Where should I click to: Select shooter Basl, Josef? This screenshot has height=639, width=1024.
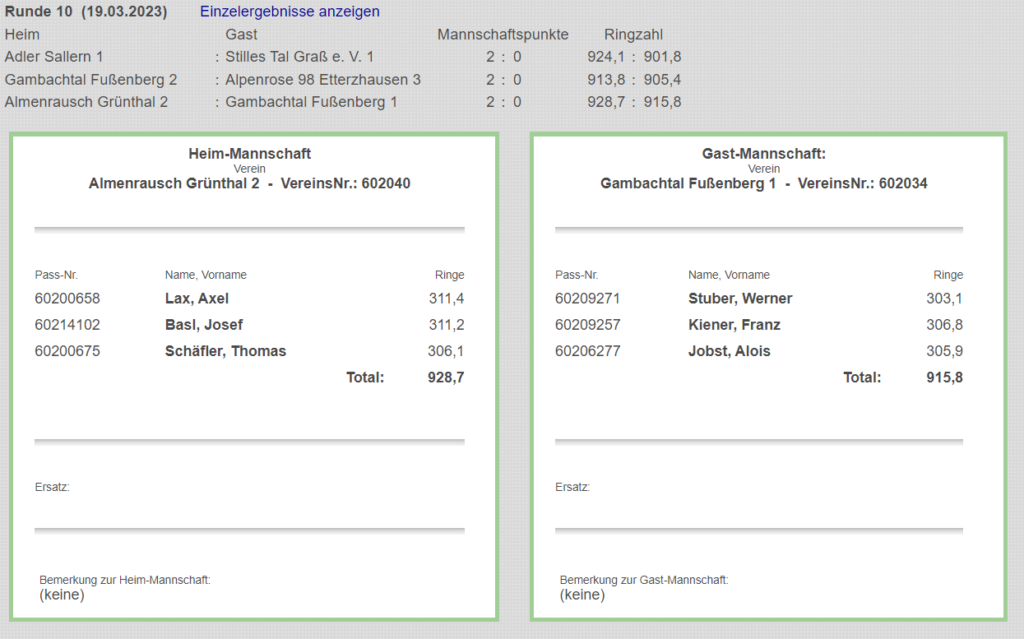204,325
